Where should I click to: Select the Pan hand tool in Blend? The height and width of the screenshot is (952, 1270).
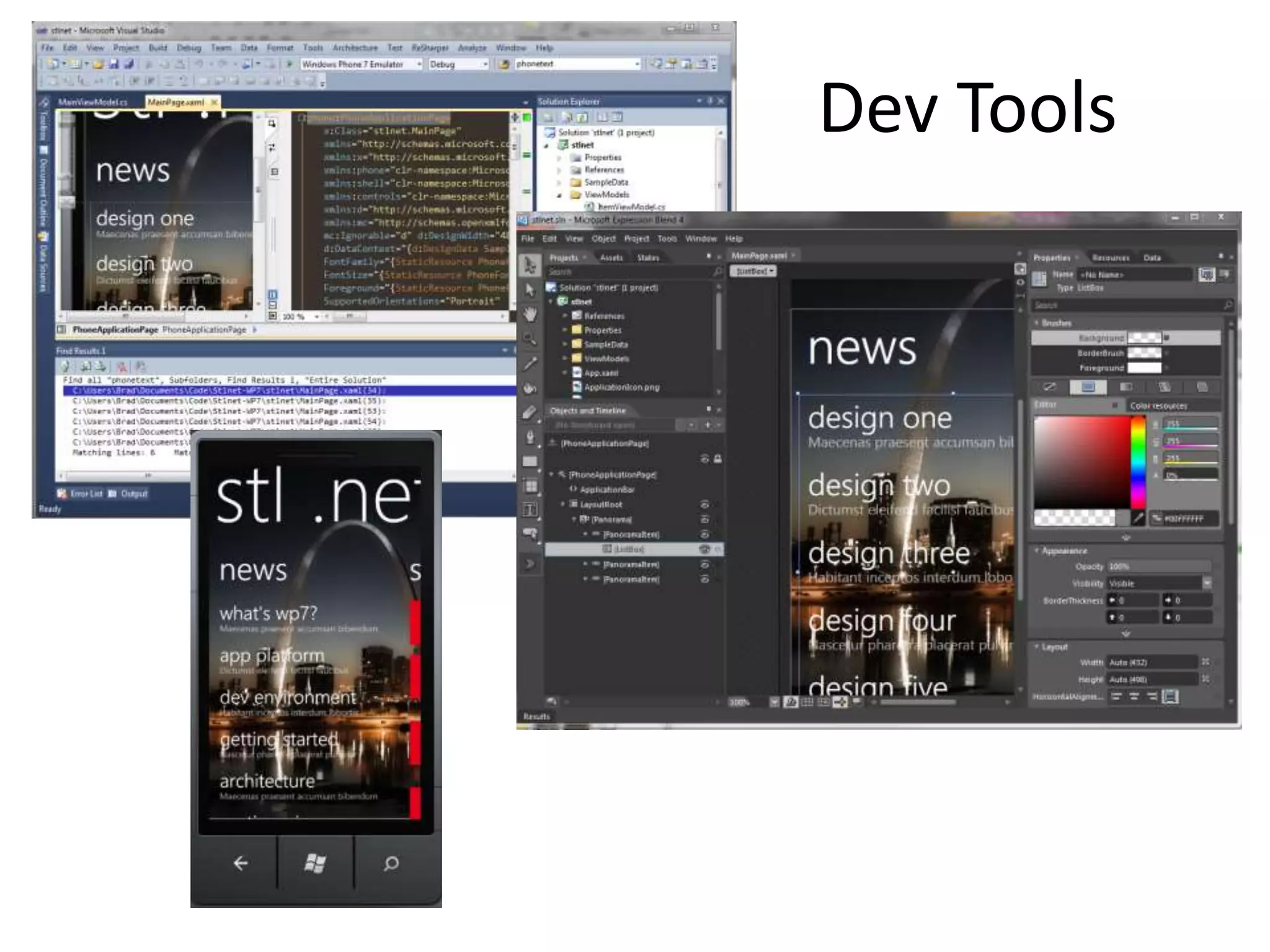pos(530,314)
